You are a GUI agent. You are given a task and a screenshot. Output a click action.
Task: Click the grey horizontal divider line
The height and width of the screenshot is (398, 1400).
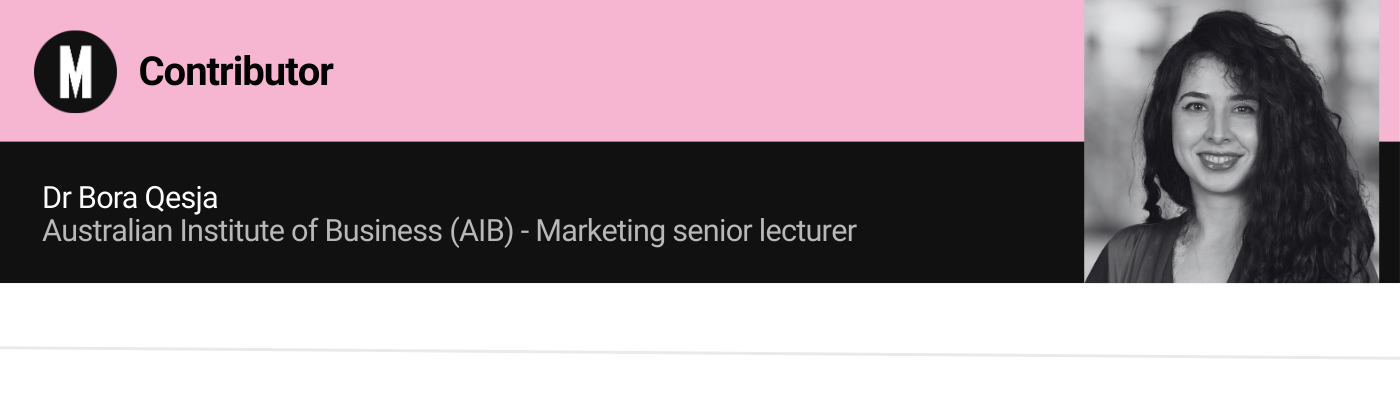pos(700,352)
